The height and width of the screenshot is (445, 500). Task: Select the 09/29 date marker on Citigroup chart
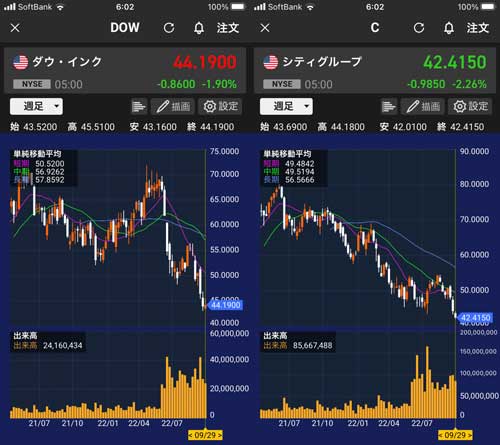click(x=455, y=435)
